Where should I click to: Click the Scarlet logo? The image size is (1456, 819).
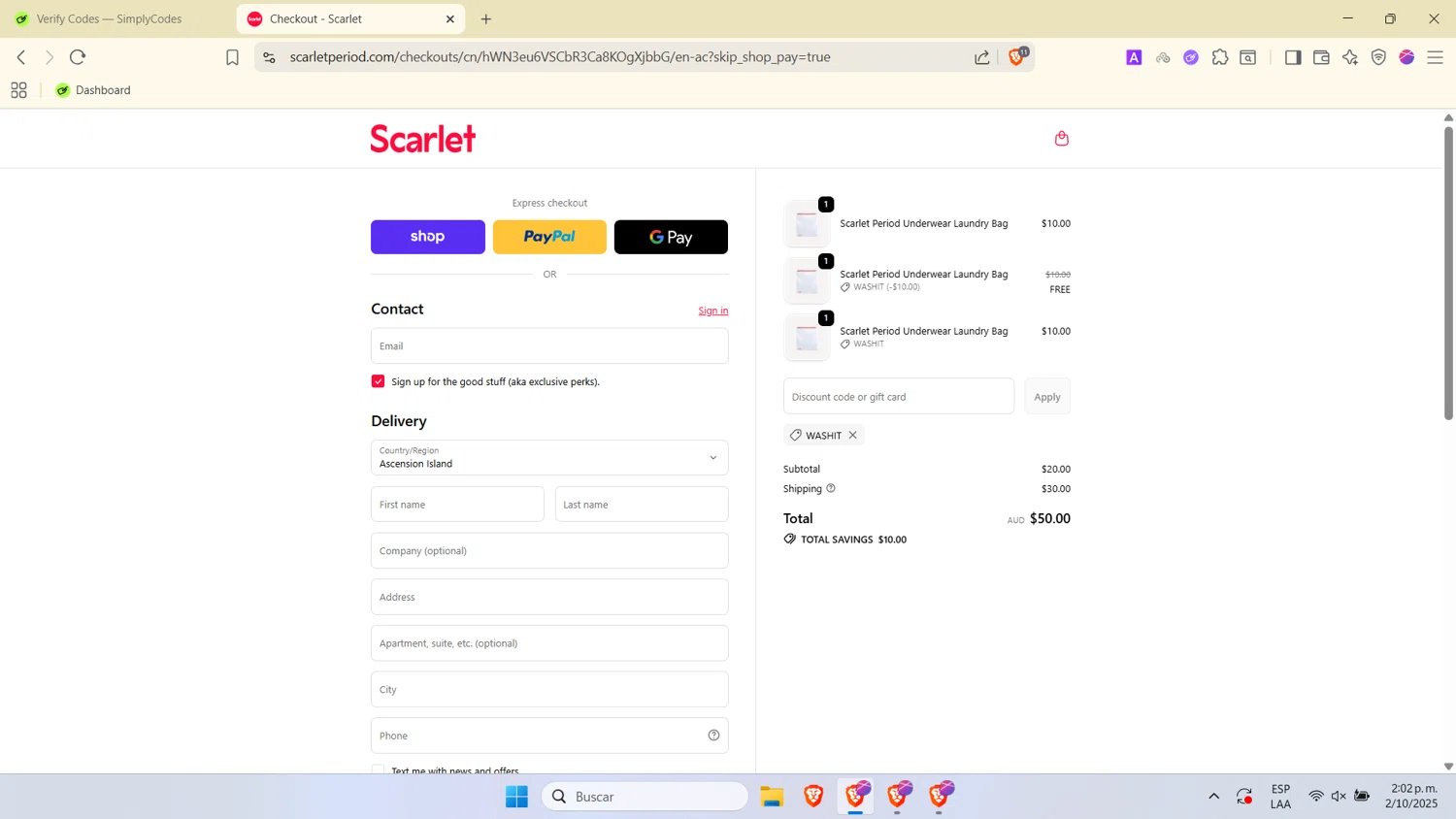pos(422,138)
